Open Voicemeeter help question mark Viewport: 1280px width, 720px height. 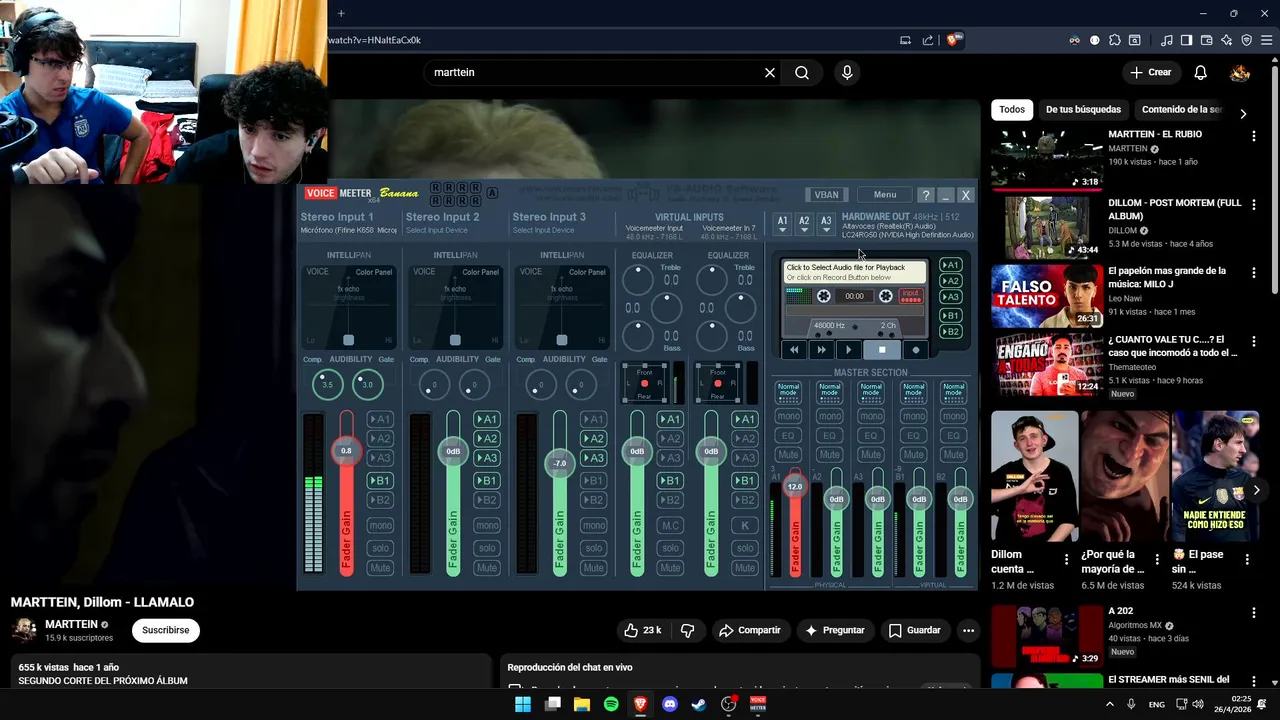tap(926, 195)
